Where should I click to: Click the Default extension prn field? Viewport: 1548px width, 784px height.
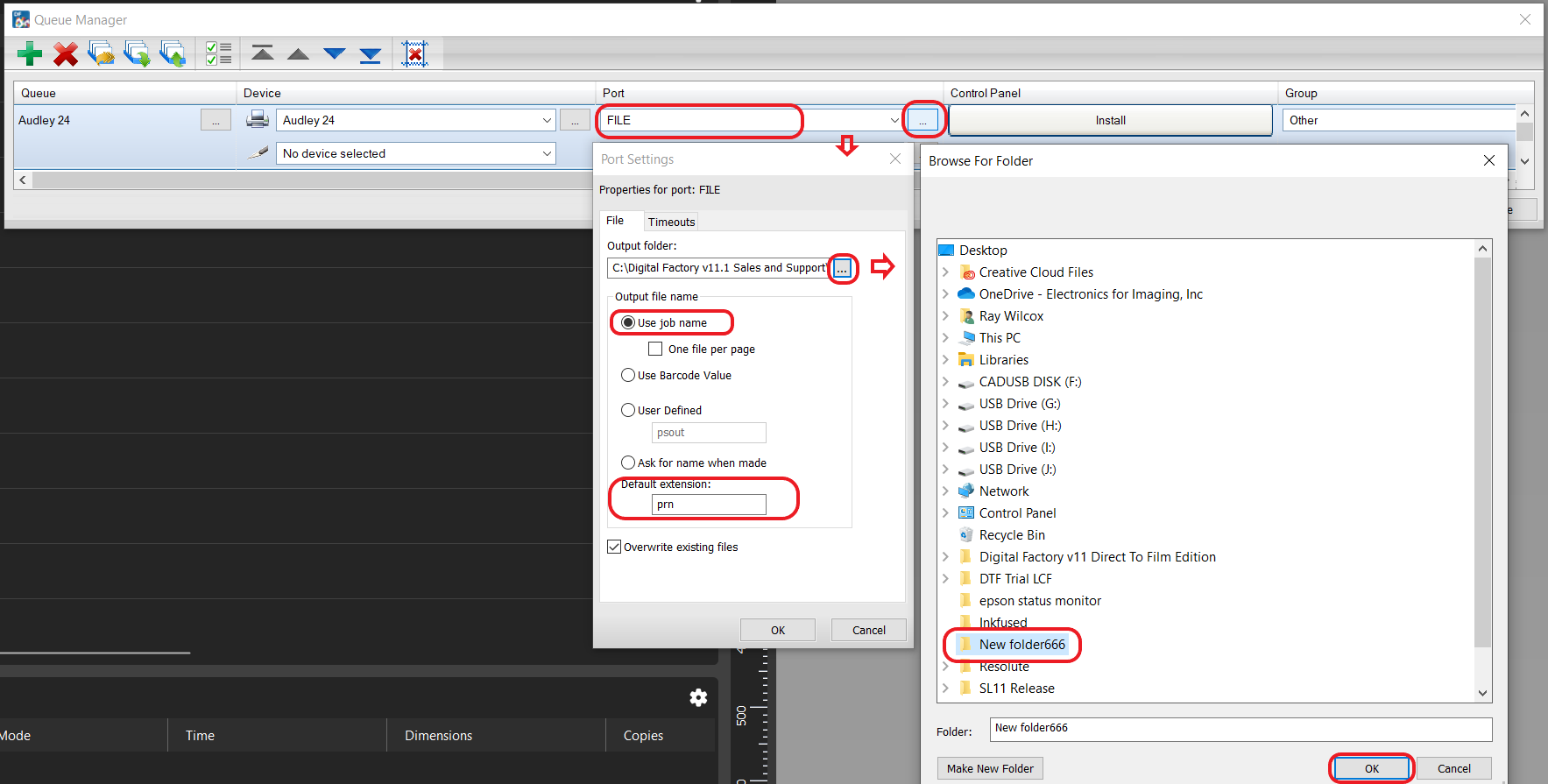pyautogui.click(x=709, y=504)
